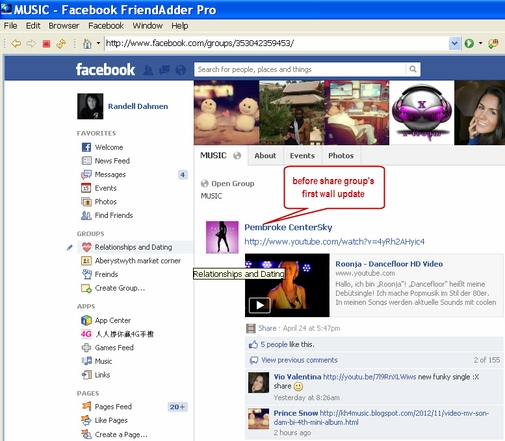Screen dimensions: 505x441
Task: Click the red Stop loading icon
Action: [x=46, y=44]
